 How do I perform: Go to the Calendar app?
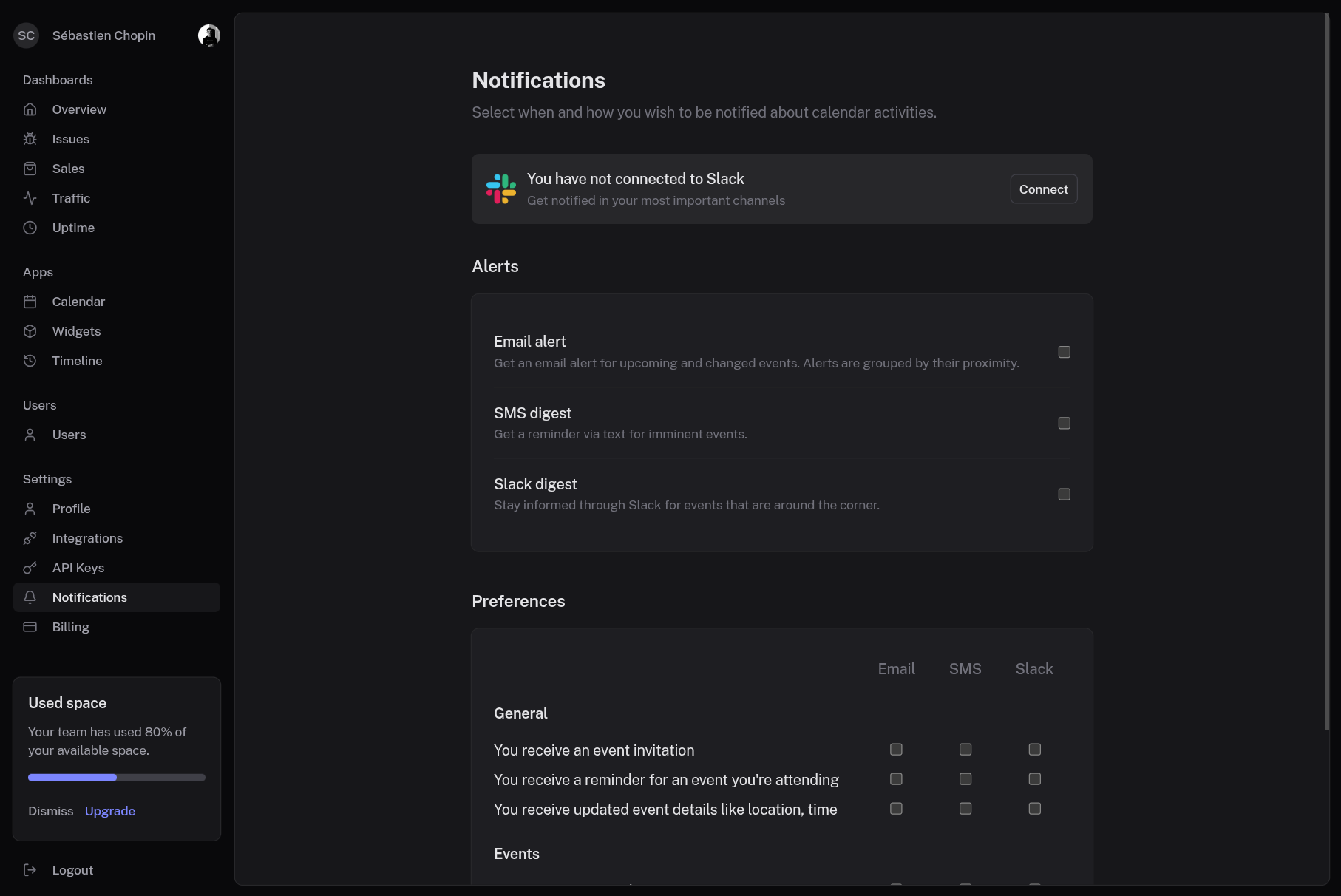coord(78,302)
